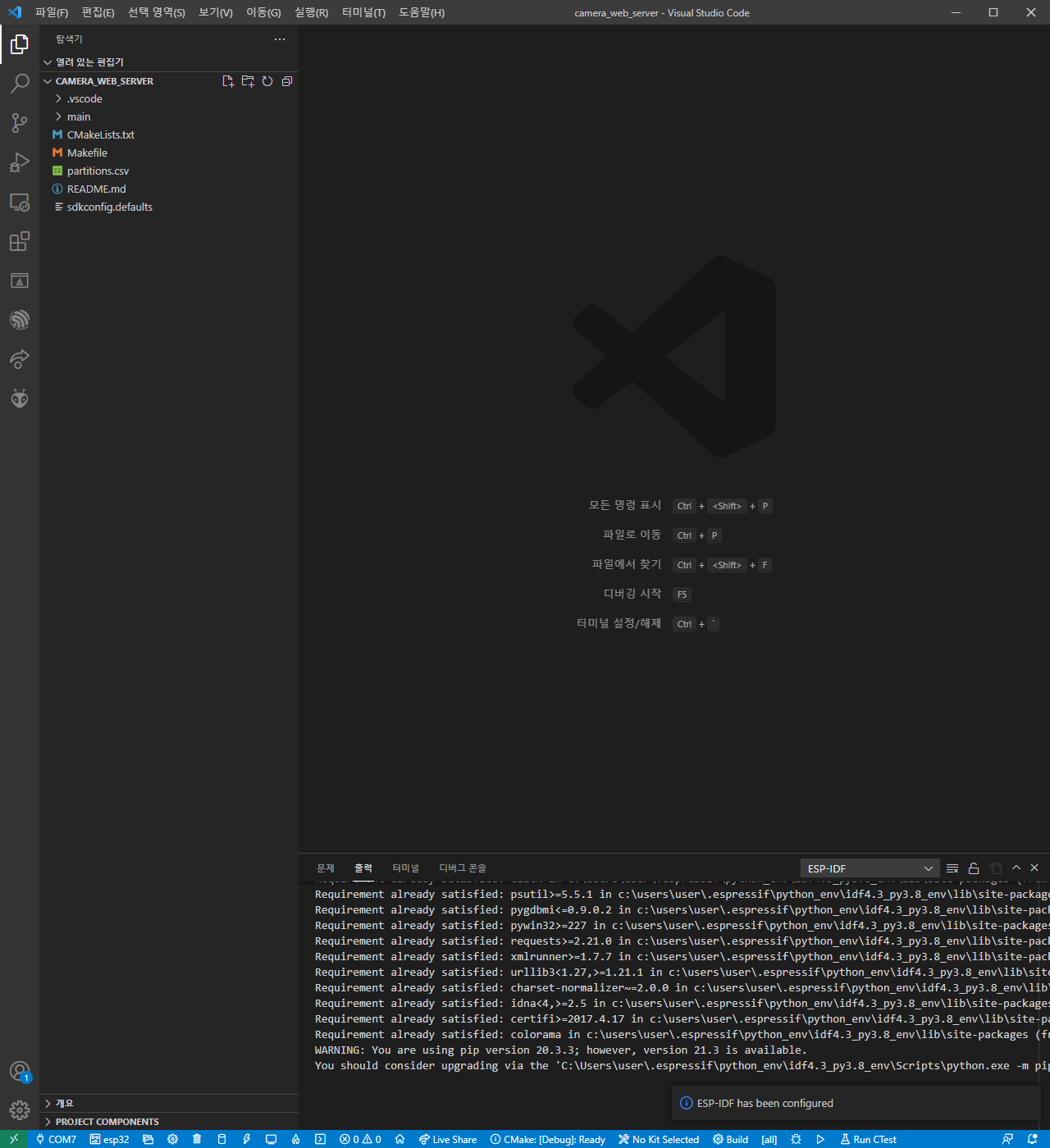Click CMake: [Debug]: Ready status item
Viewport: 1050px width, 1148px height.
(547, 1139)
